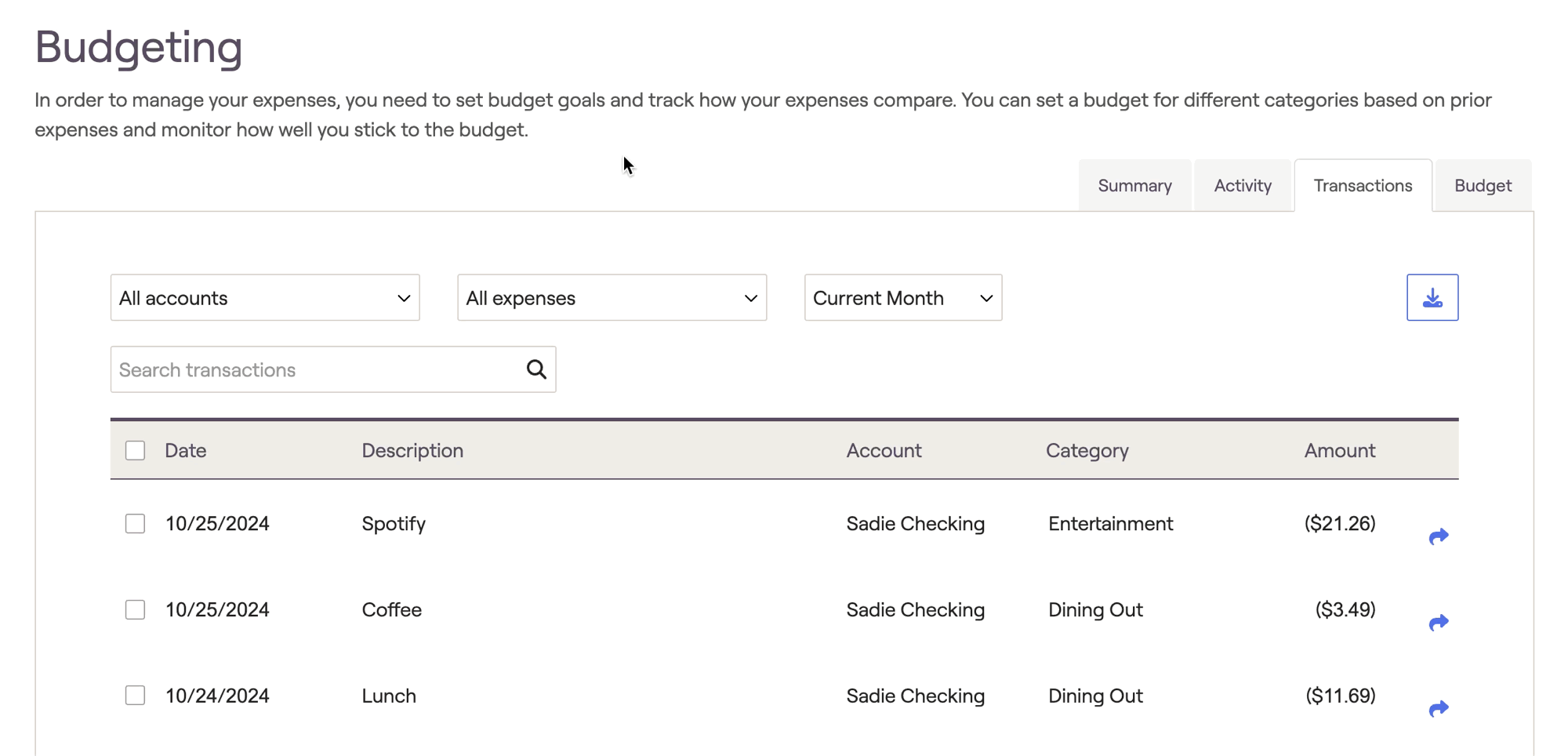Click the Dining Out cell in Coffee row

click(x=1095, y=609)
